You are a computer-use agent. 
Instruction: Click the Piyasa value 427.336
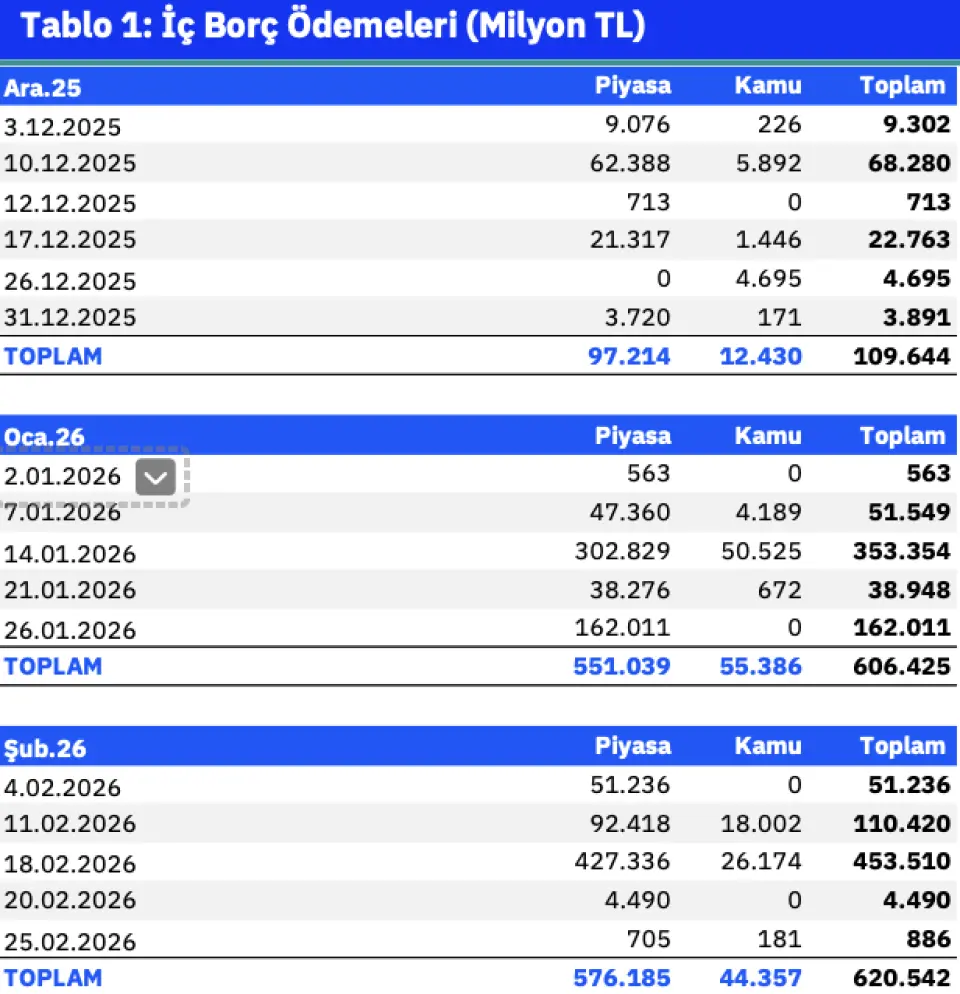(x=622, y=862)
